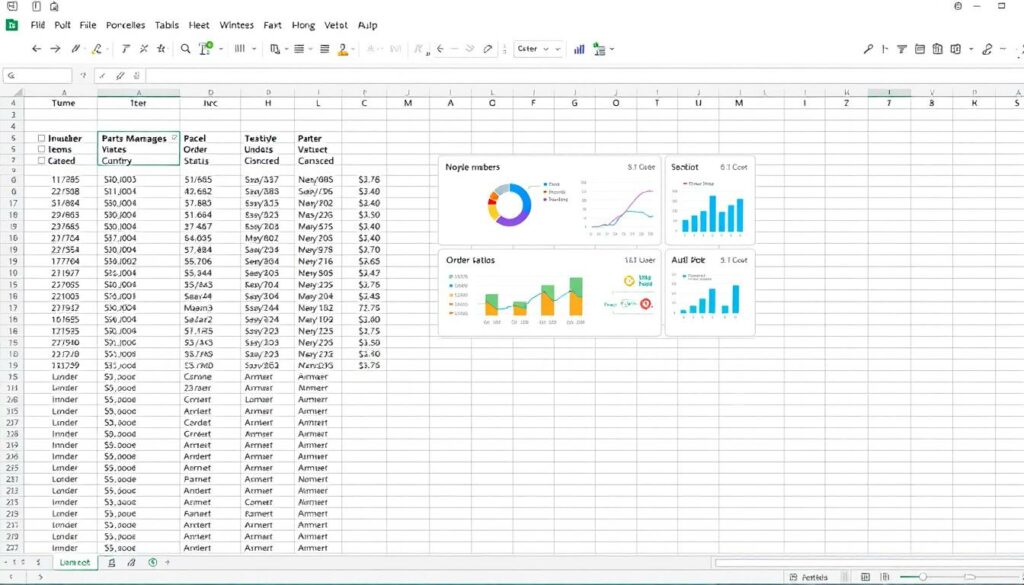This screenshot has width=1024, height=585.
Task: Click the Fettlels status bar button
Action: 809,577
